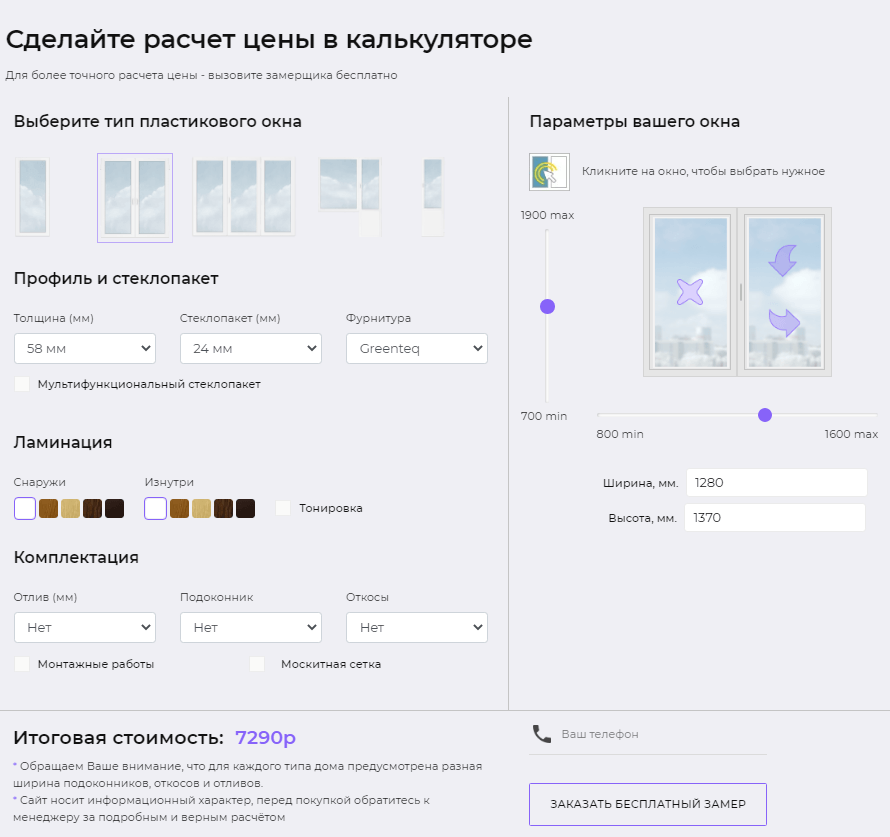The height and width of the screenshot is (837, 890).
Task: Click the Мультифункциональный стеклопакет label
Action: click(x=149, y=384)
